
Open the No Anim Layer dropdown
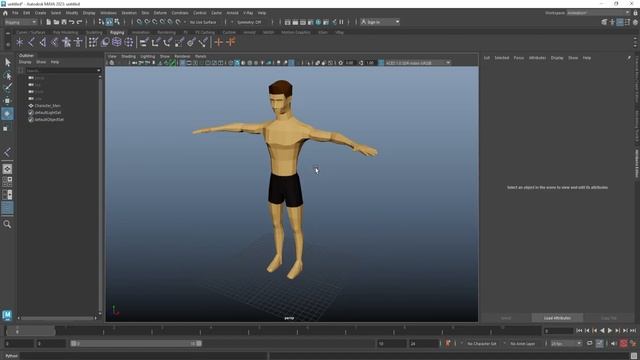click(522, 344)
